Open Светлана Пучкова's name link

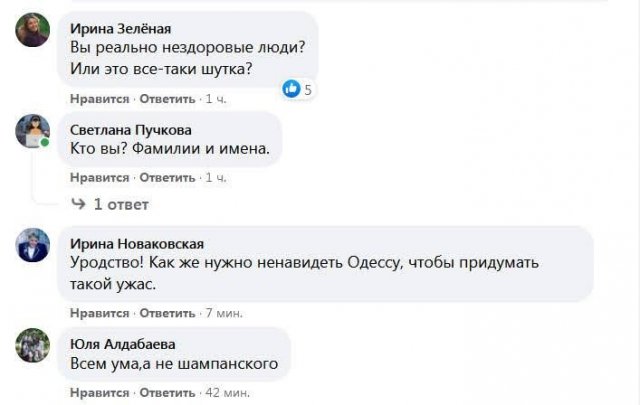(x=131, y=130)
